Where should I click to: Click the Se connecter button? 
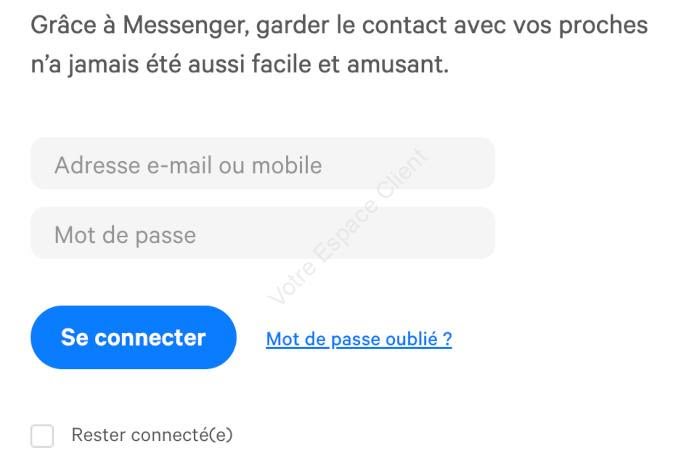[x=133, y=337]
